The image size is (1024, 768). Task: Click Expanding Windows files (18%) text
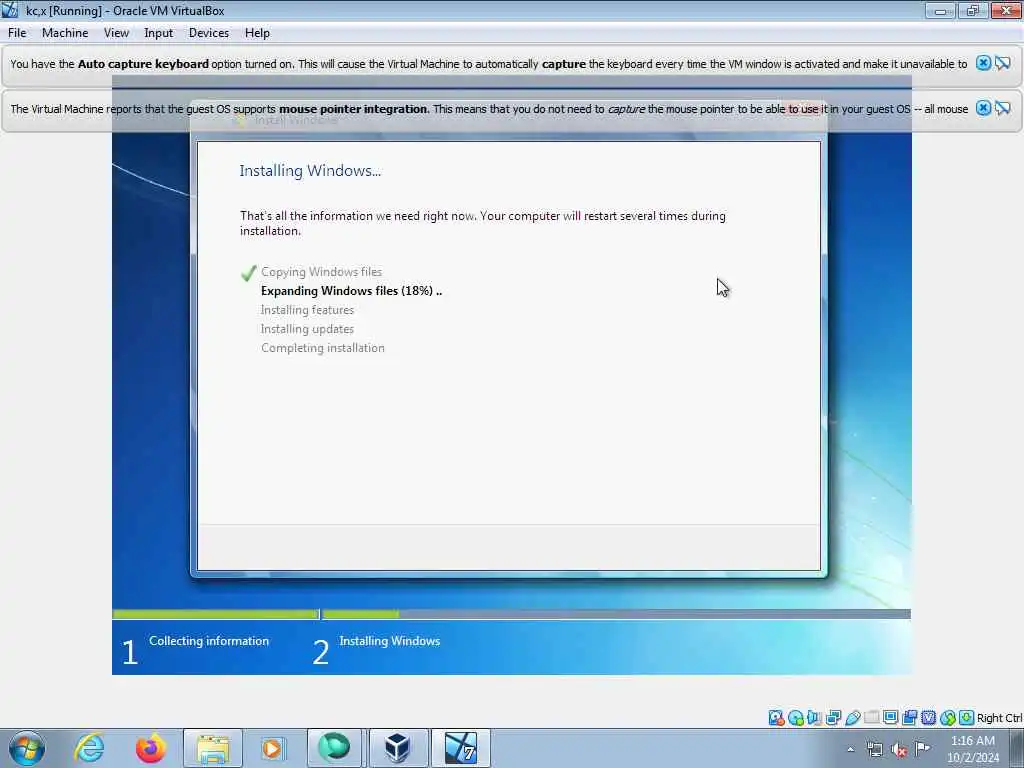click(x=351, y=291)
